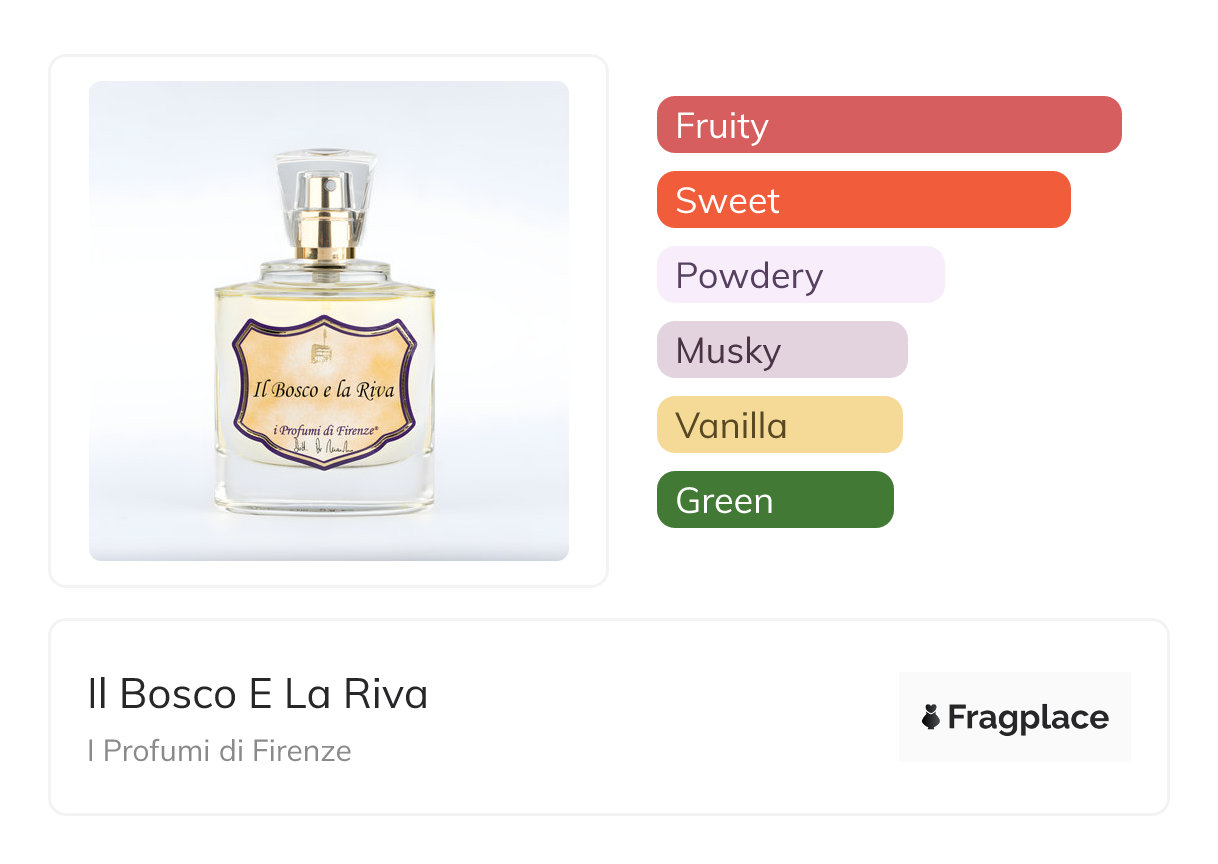Click the crest emblem on bottle label

tap(322, 354)
